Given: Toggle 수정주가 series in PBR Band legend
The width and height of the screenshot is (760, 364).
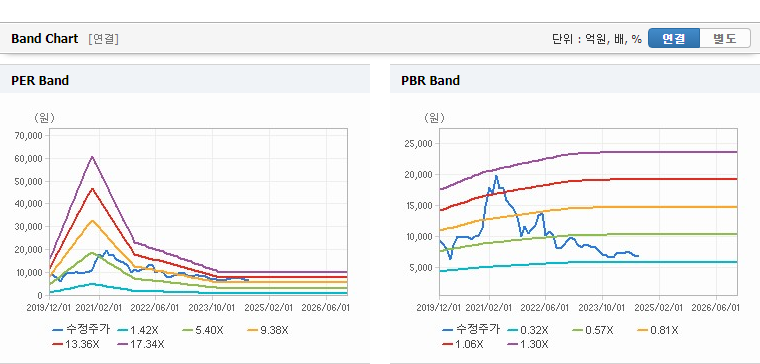Looking at the screenshot, I should coord(471,330).
